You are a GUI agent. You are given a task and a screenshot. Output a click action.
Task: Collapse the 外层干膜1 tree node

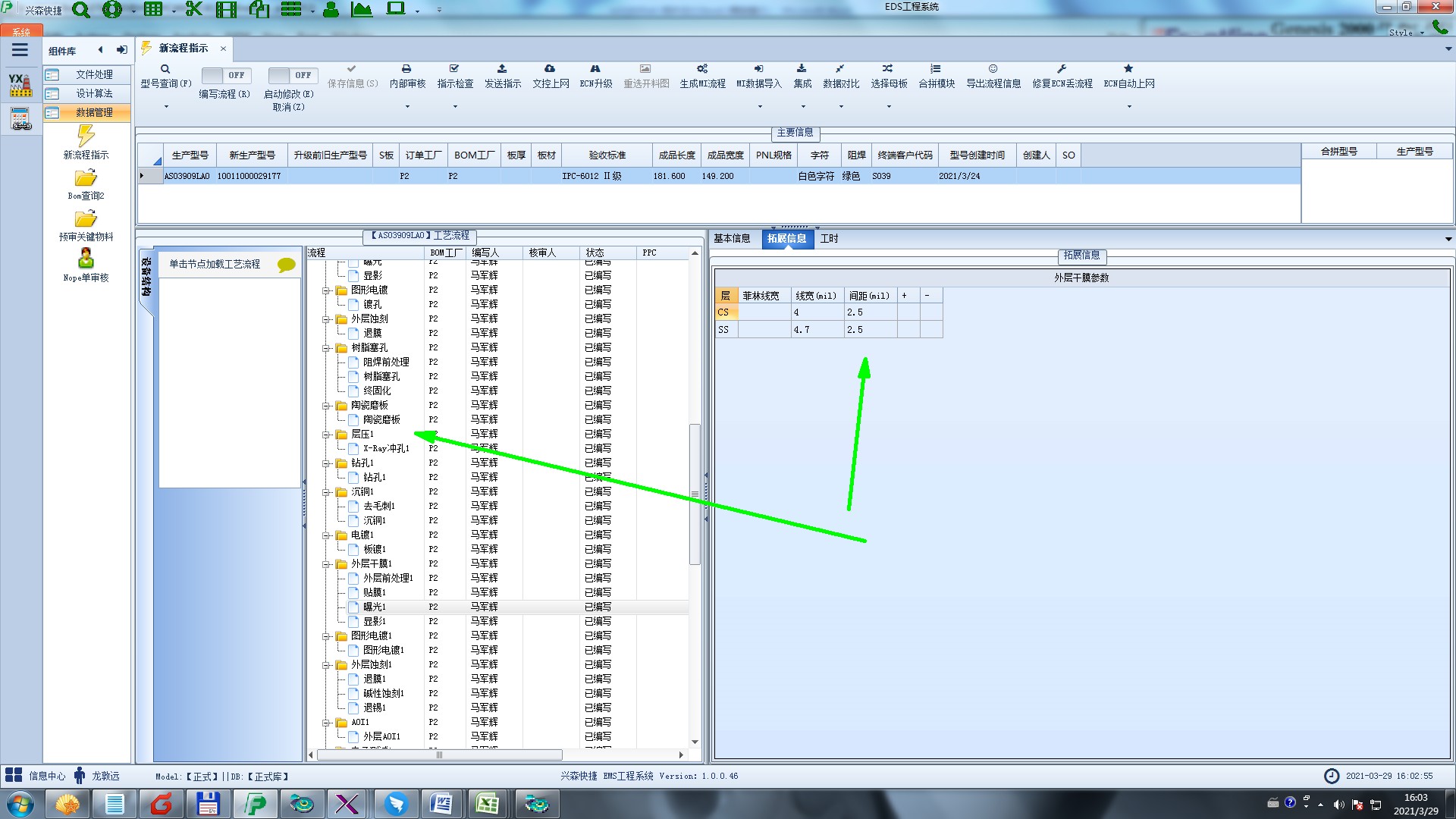click(326, 564)
